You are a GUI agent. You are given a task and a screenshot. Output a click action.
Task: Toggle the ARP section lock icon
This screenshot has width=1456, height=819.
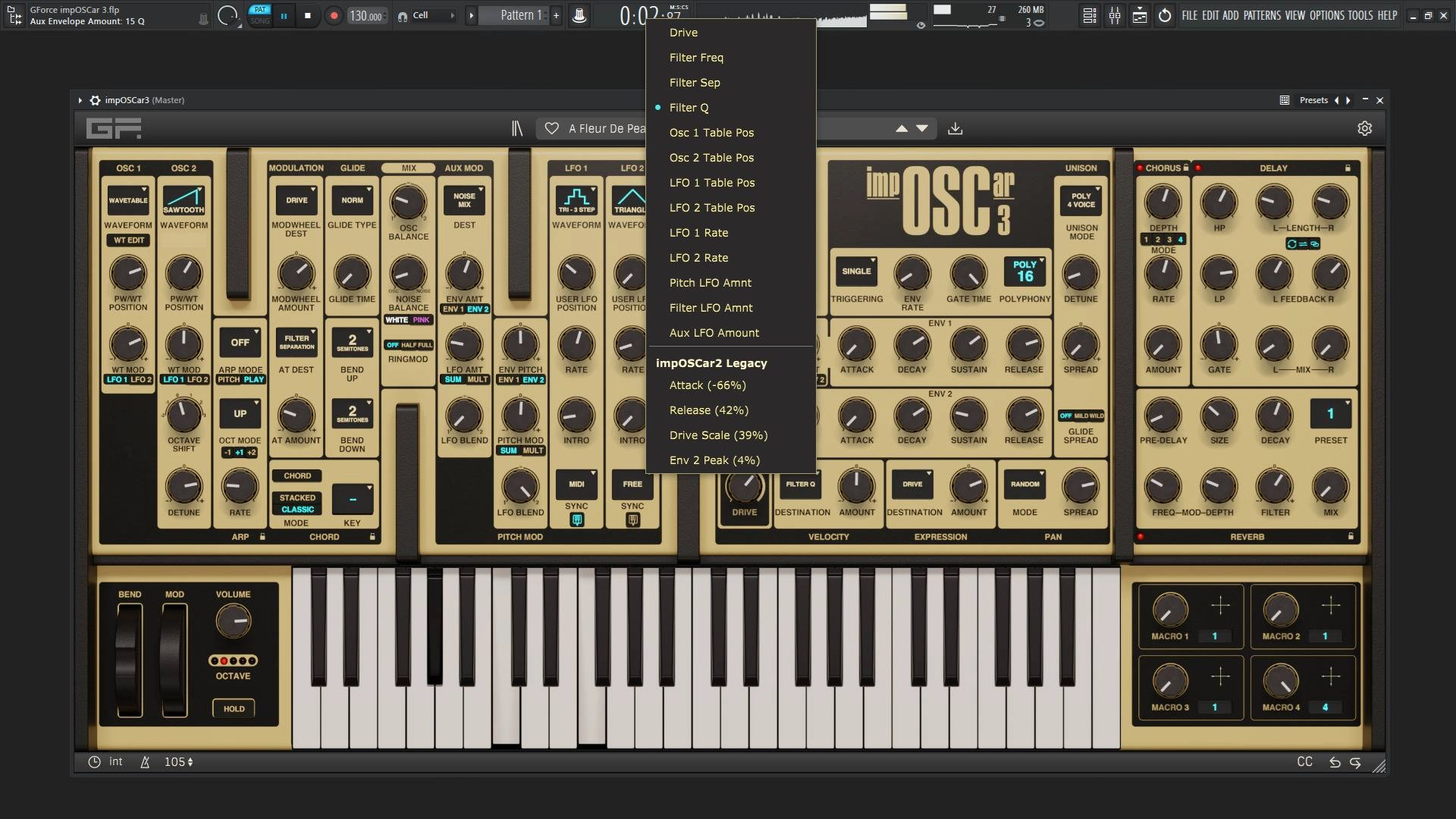pos(262,537)
